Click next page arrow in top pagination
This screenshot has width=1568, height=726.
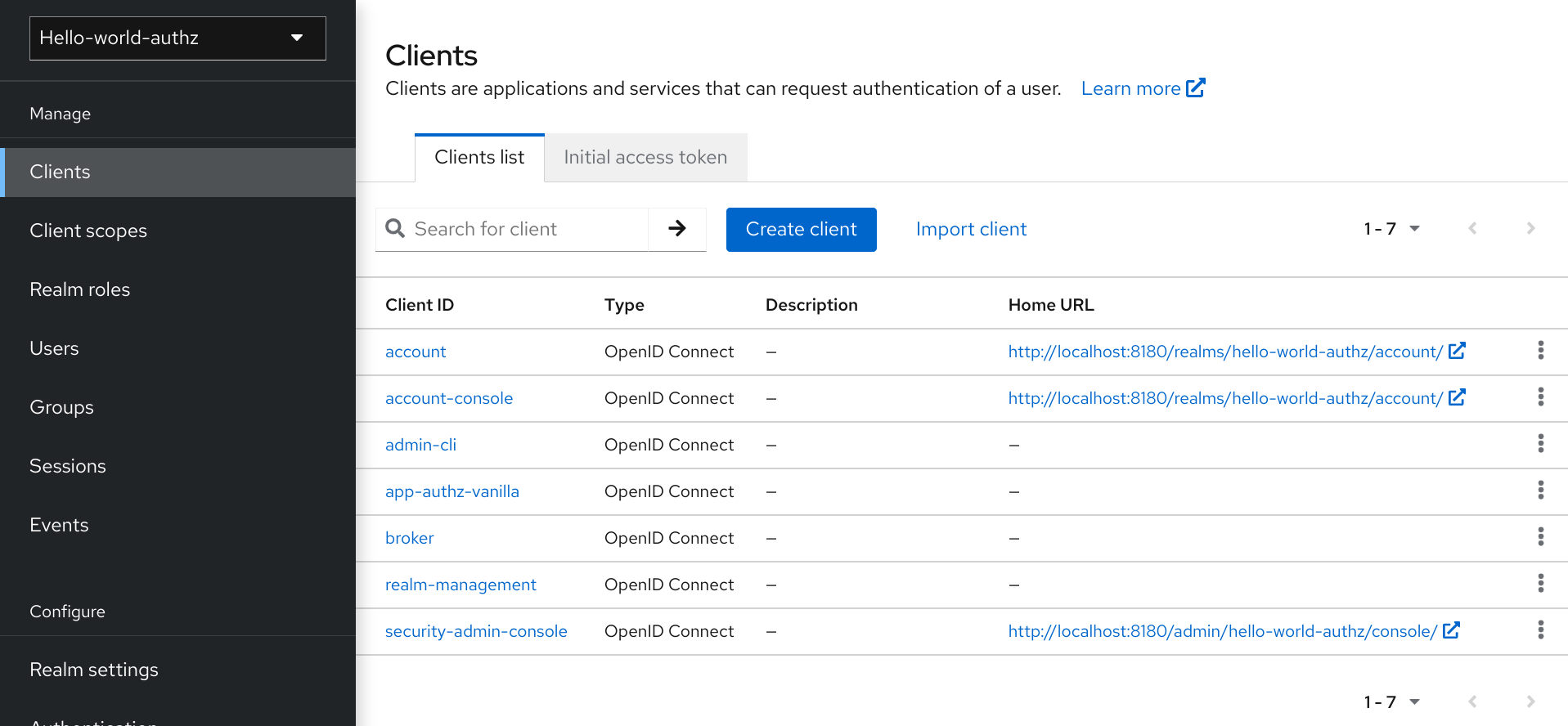coord(1530,229)
